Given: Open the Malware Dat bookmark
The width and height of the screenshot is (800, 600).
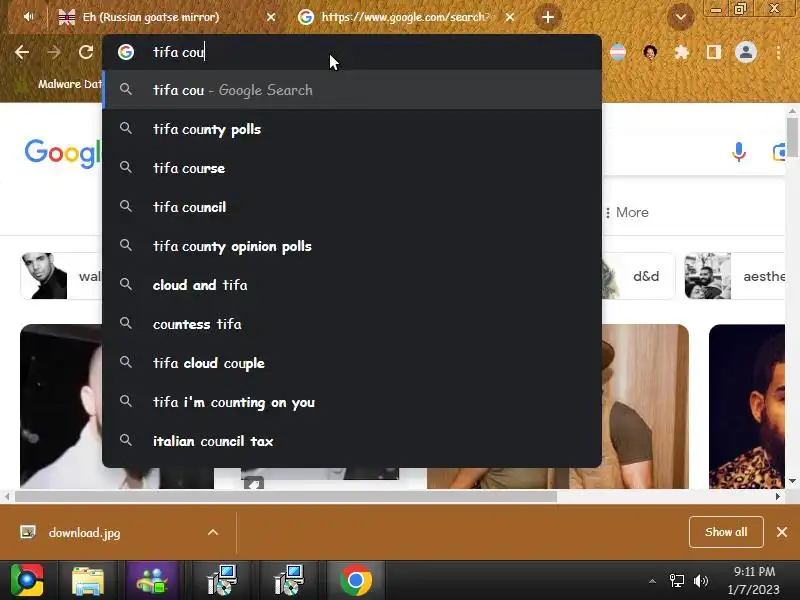Looking at the screenshot, I should (x=69, y=84).
